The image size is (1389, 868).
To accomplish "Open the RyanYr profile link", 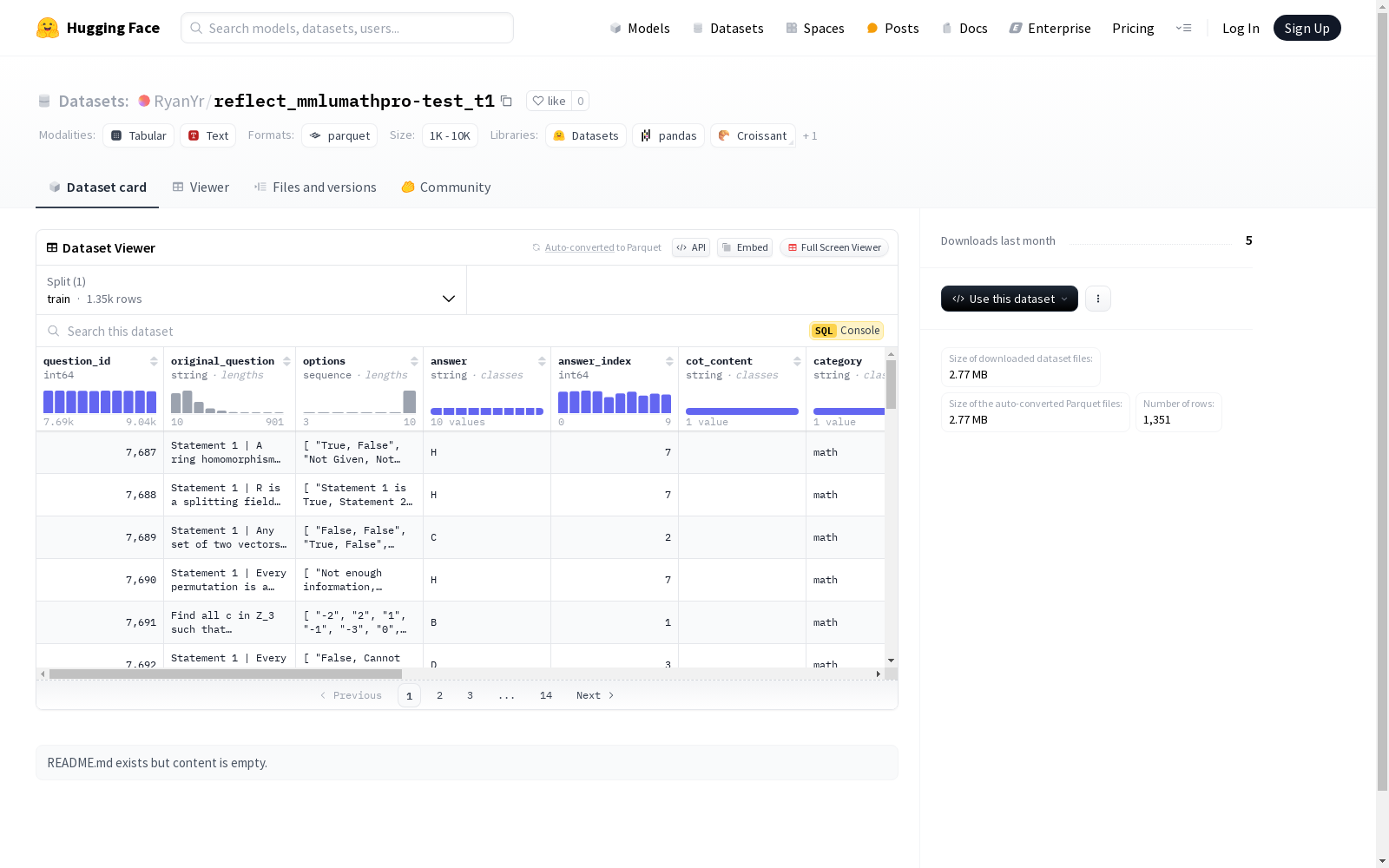I will click(179, 101).
